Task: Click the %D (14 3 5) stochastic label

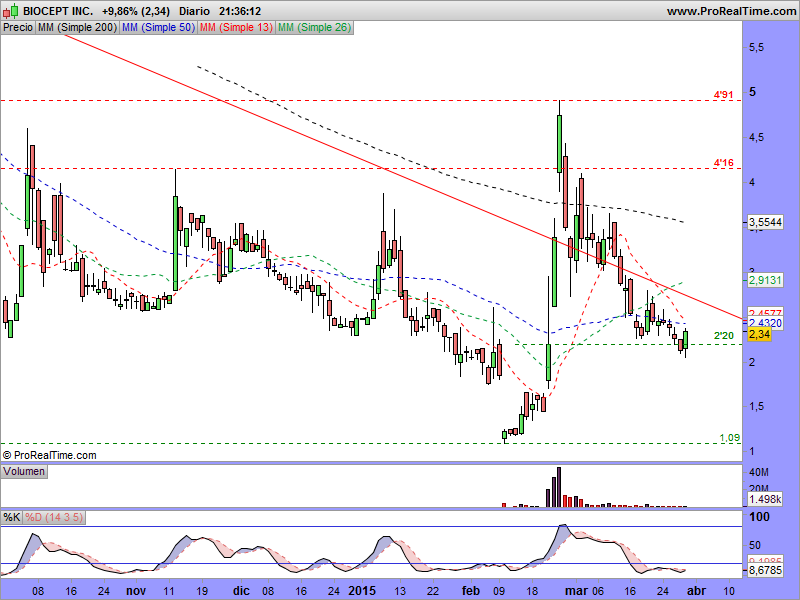Action: tap(54, 517)
